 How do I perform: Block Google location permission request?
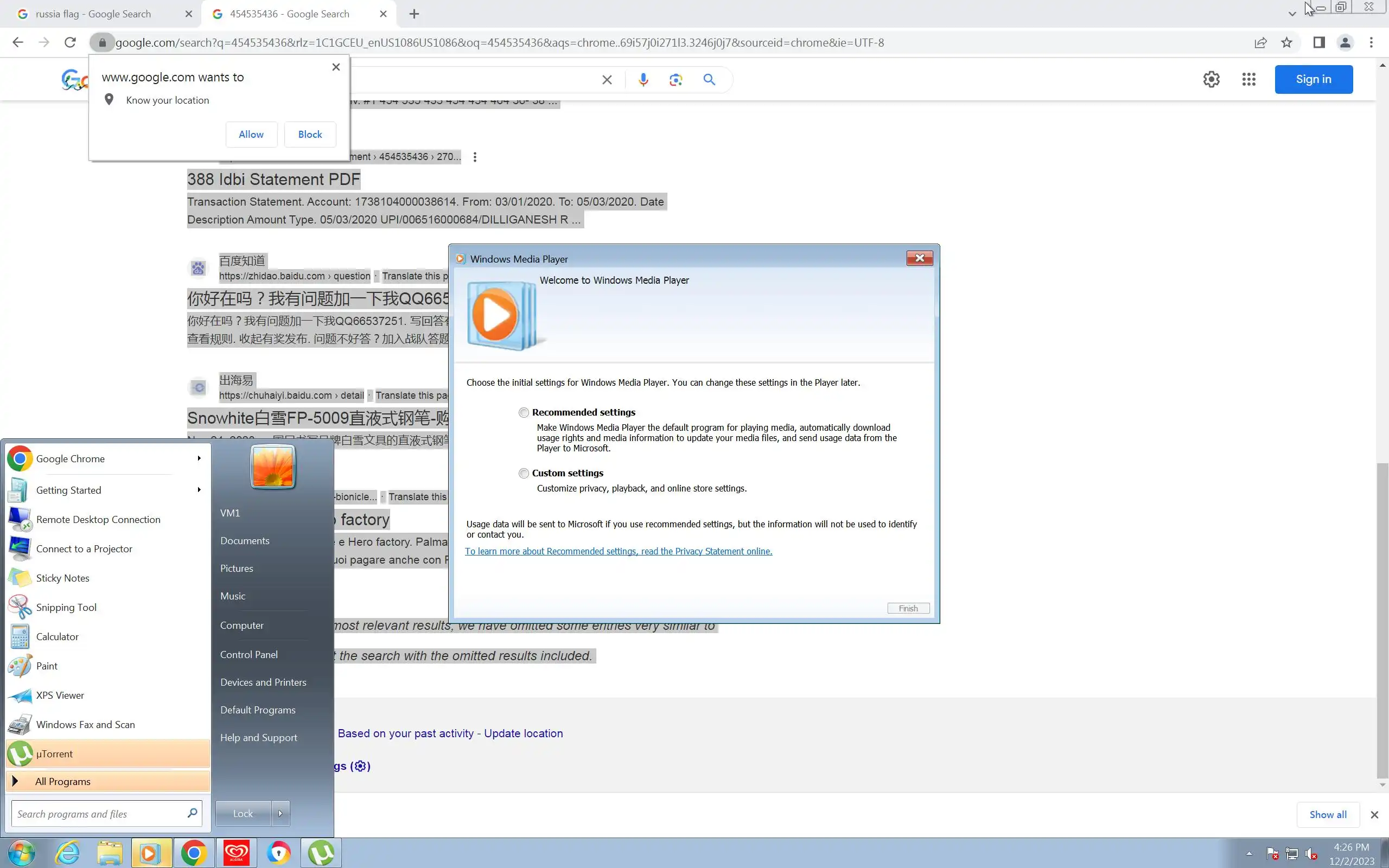310,135
